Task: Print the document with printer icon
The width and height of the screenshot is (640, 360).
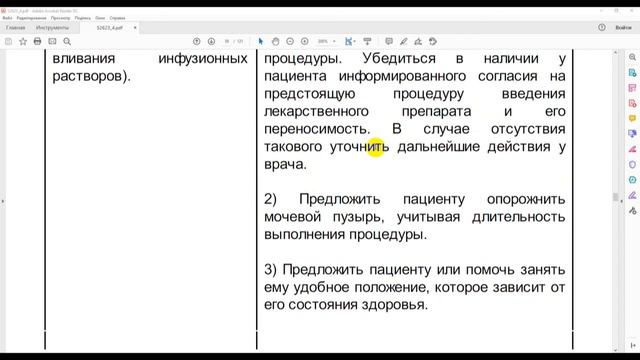Action: click(x=38, y=41)
